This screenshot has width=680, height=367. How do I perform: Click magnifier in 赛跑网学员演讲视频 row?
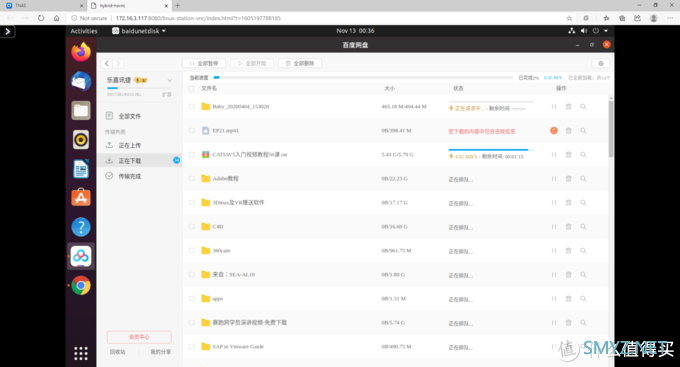[x=583, y=323]
